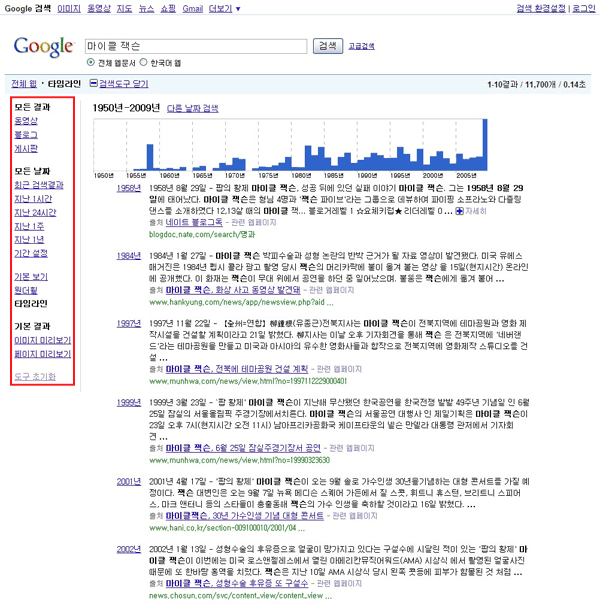Go to 지도 in the top navigation
Screen dimensions: 600x606
124,9
